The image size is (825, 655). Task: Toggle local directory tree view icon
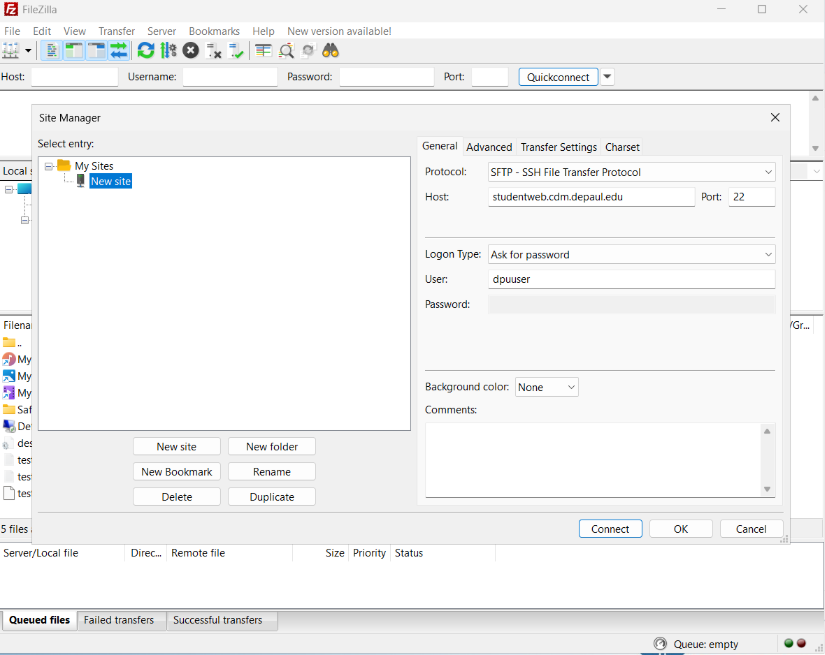[x=74, y=50]
